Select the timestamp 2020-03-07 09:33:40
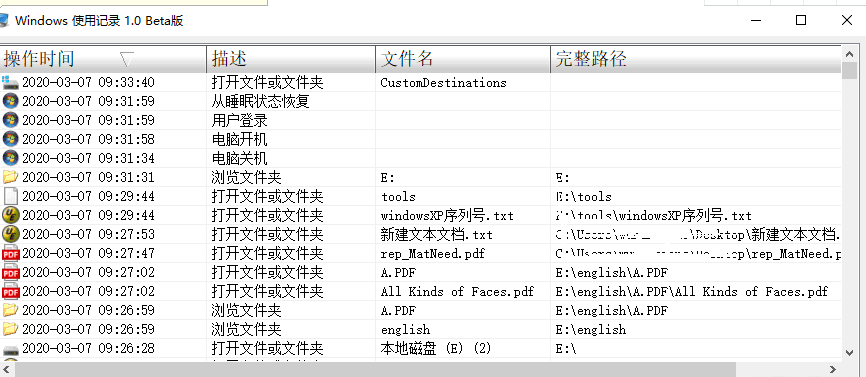This screenshot has width=866, height=377. click(x=88, y=83)
